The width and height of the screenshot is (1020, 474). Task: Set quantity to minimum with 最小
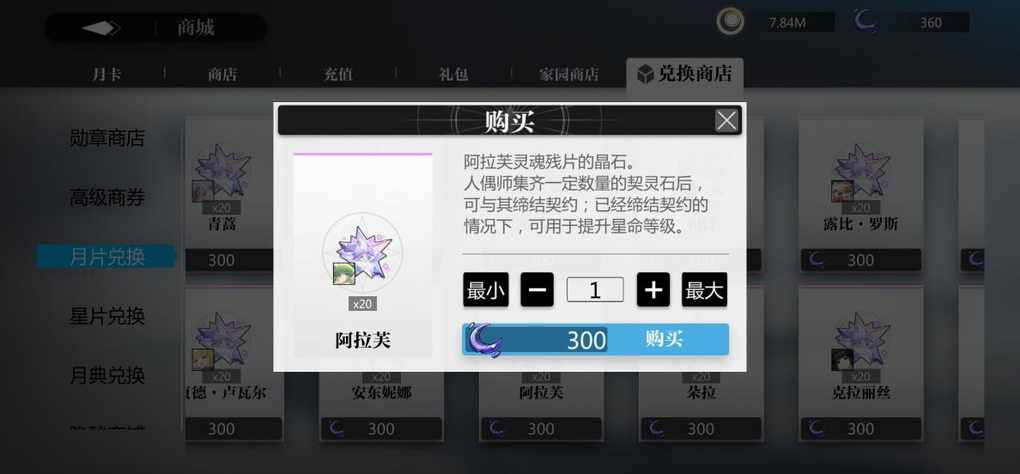(x=486, y=290)
